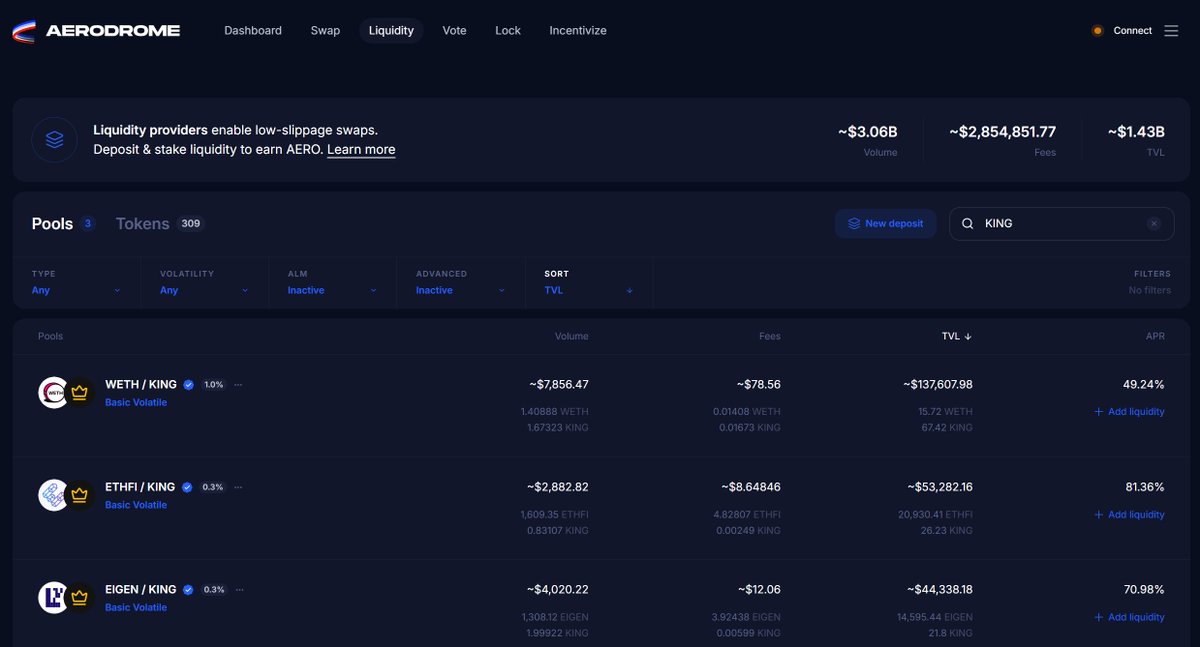The width and height of the screenshot is (1200, 647).
Task: Open the hamburger menu icon
Action: coord(1171,31)
